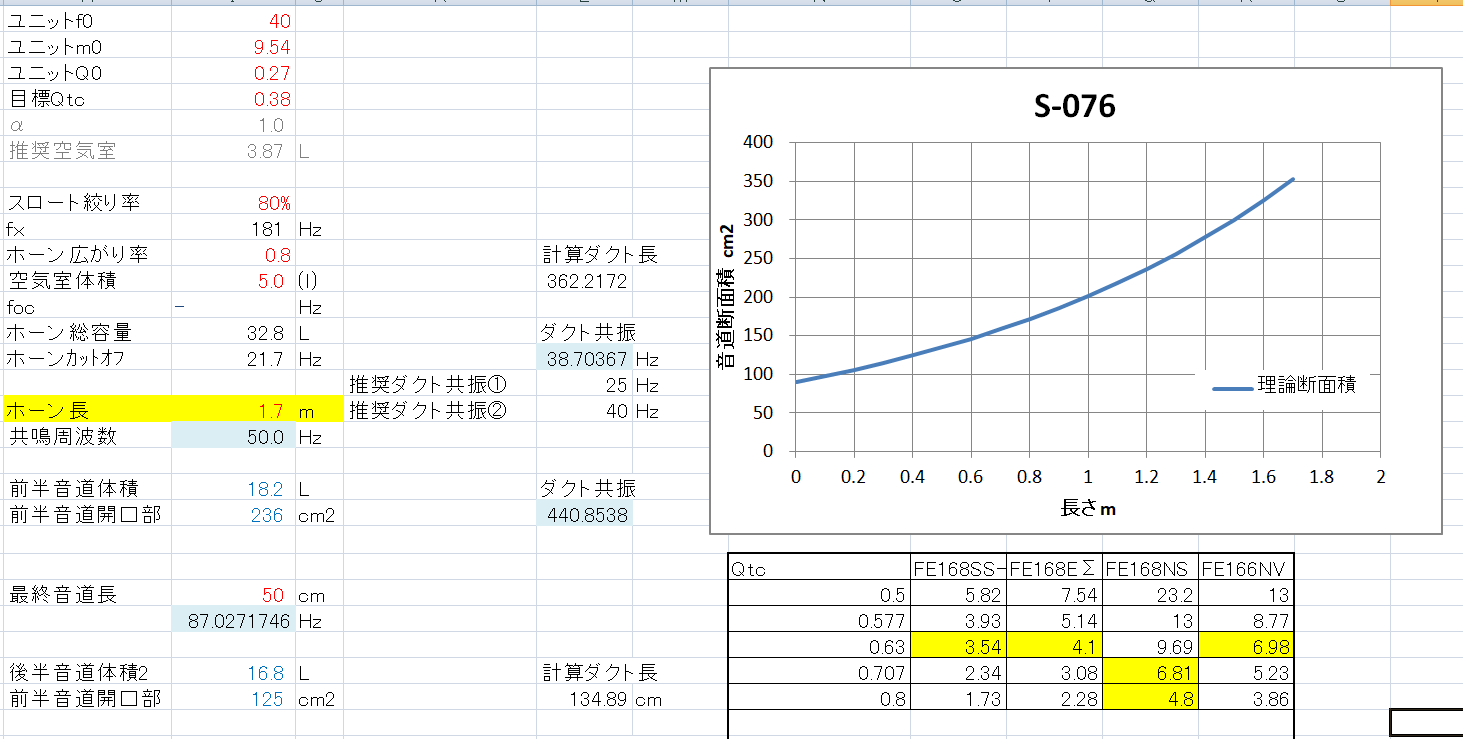Click the Qtc row value 0.577

819,621
